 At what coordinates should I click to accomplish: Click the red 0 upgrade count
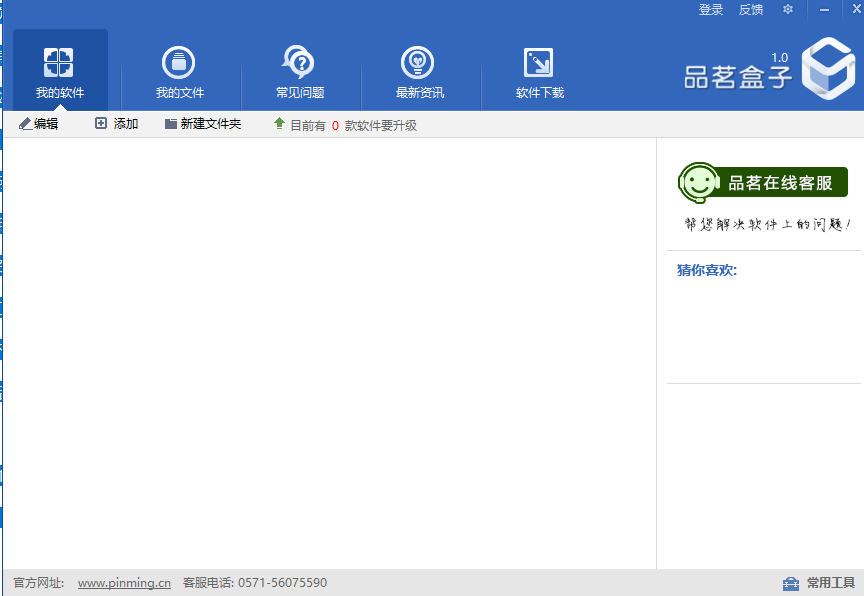click(335, 126)
